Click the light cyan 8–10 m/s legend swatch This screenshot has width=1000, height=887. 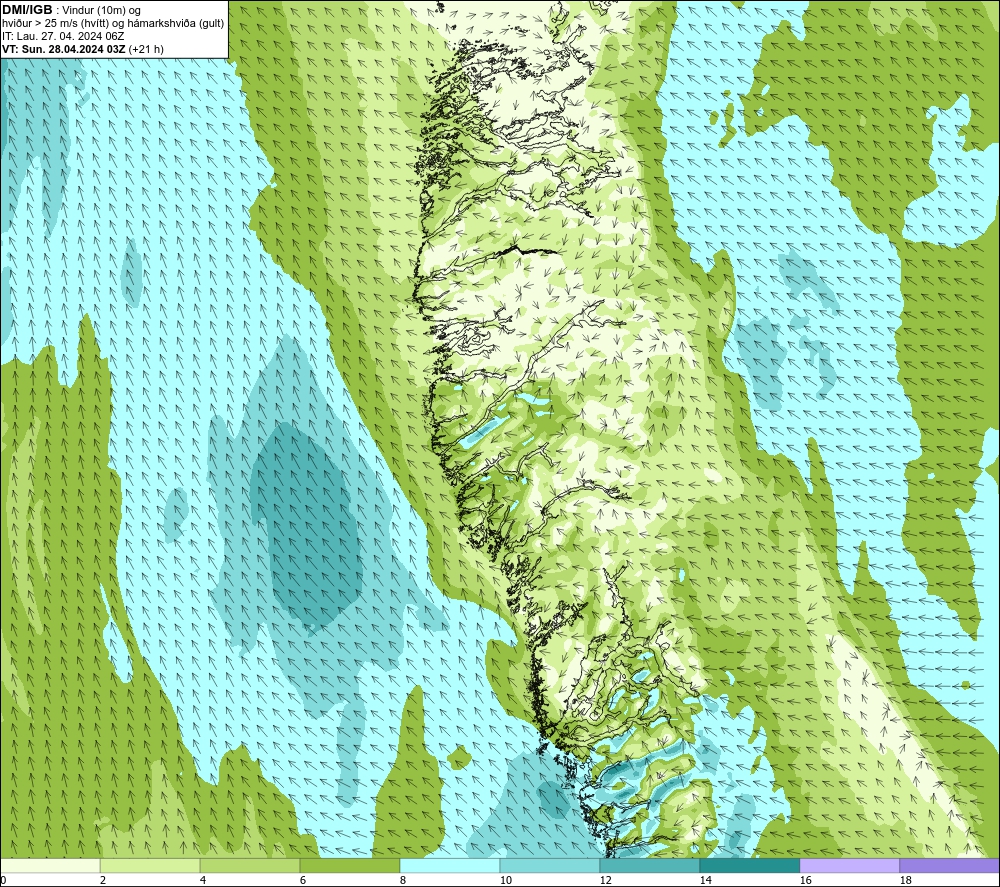click(x=450, y=865)
